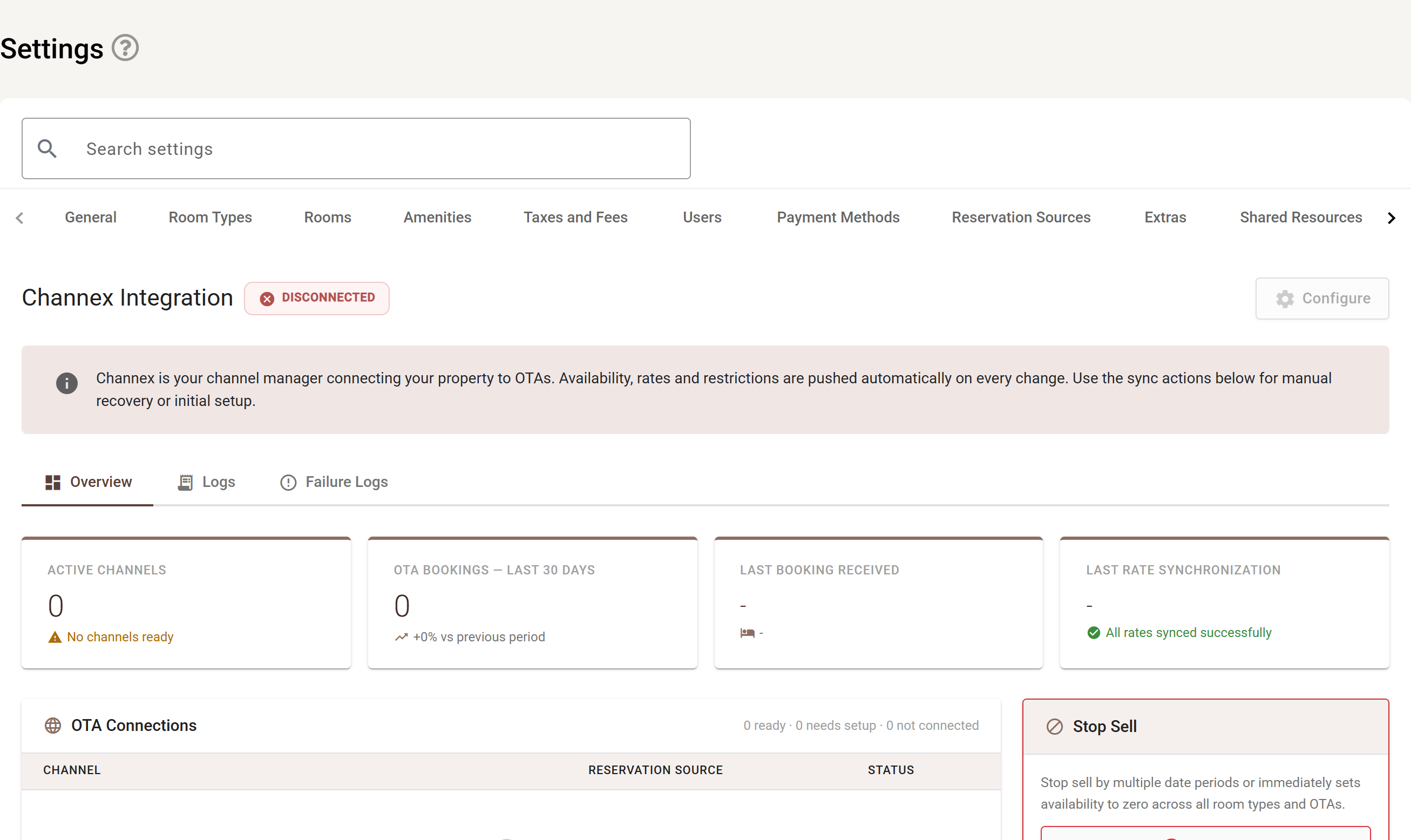Image resolution: width=1411 pixels, height=840 pixels.
Task: Open Taxes and Fees tab
Action: click(575, 218)
